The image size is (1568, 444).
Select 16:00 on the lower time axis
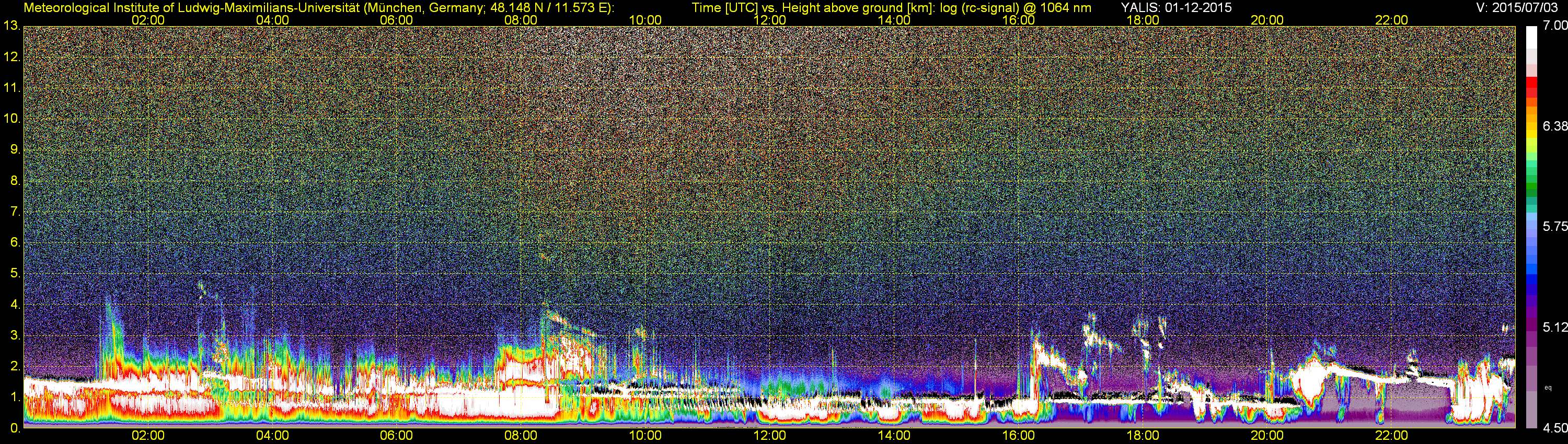tap(1018, 436)
